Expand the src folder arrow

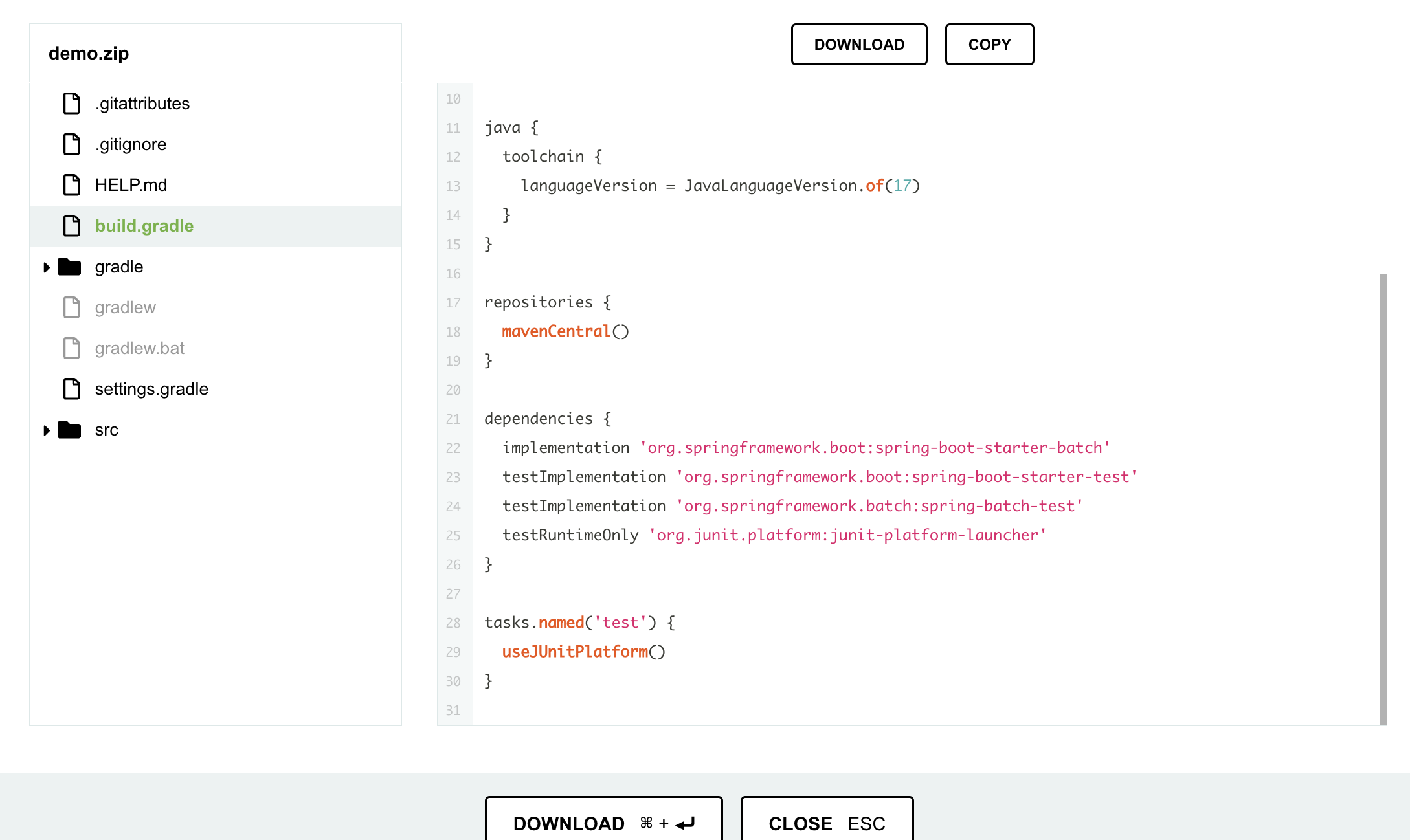(46, 430)
